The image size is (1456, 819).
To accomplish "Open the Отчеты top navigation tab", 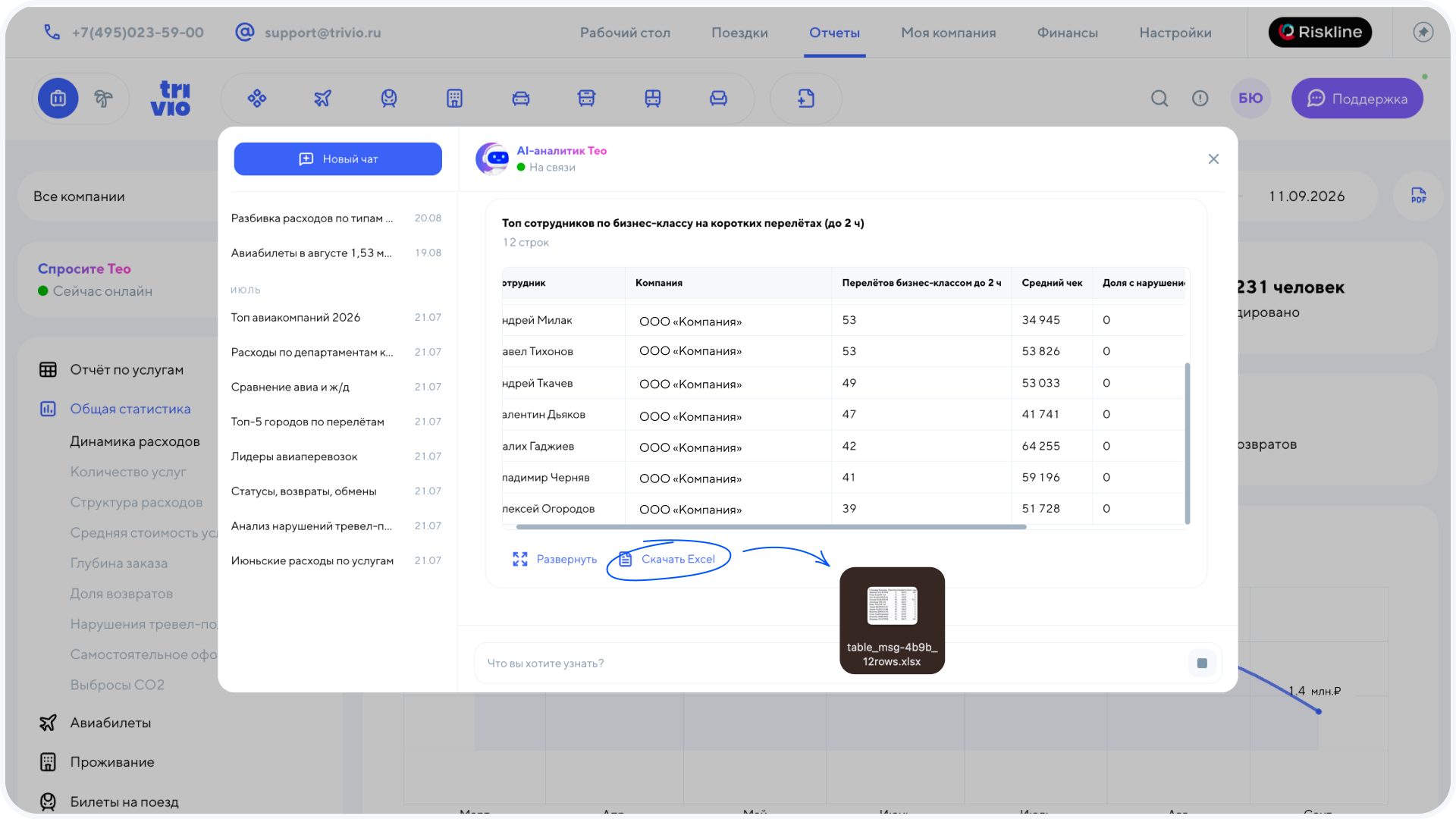I will pos(834,33).
